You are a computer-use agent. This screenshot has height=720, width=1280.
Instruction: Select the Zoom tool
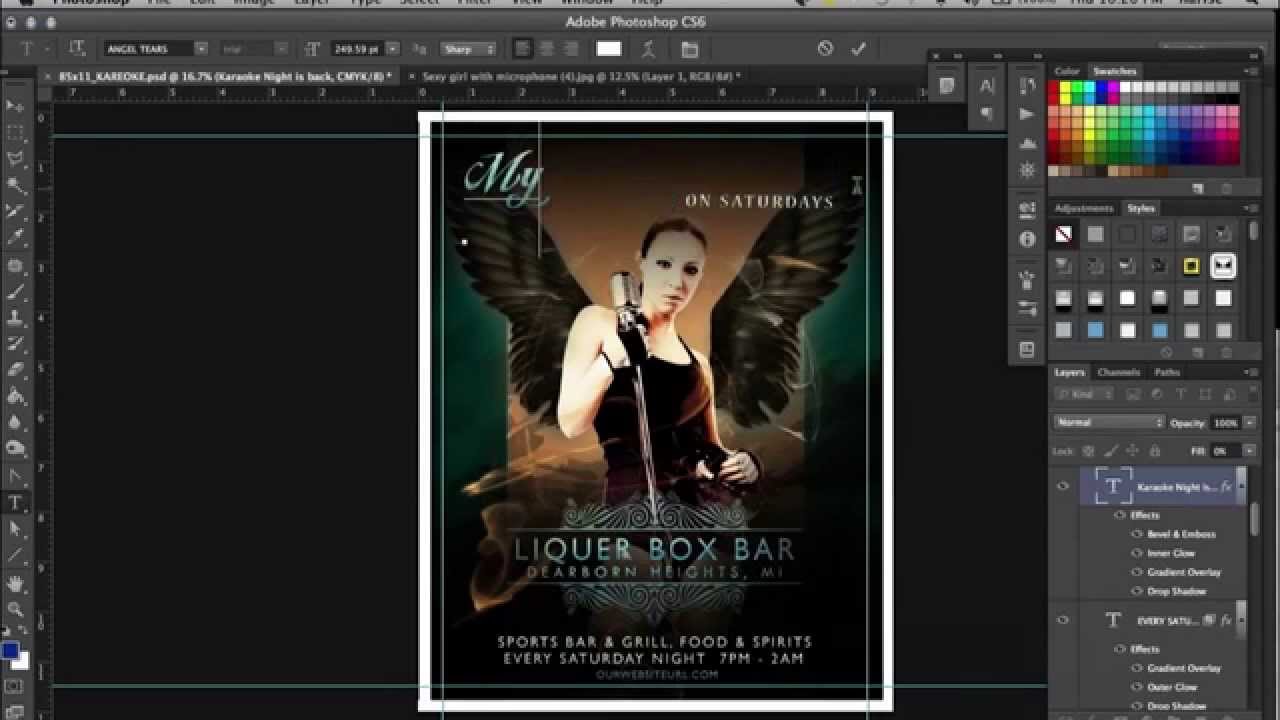(16, 605)
